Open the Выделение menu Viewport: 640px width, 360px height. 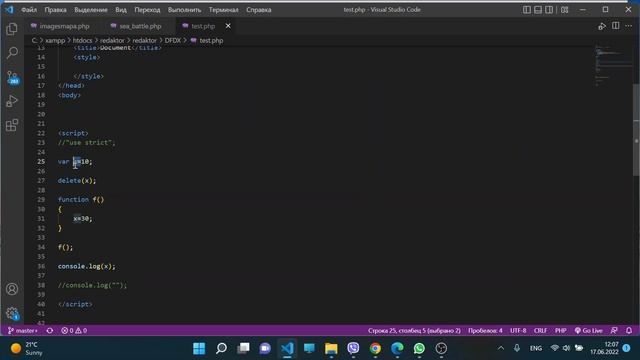pos(91,9)
